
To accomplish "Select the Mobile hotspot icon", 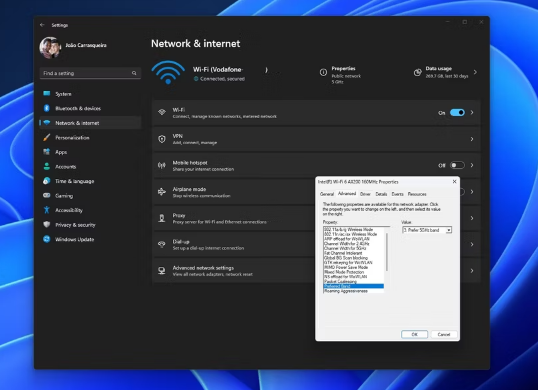I will click(162, 165).
